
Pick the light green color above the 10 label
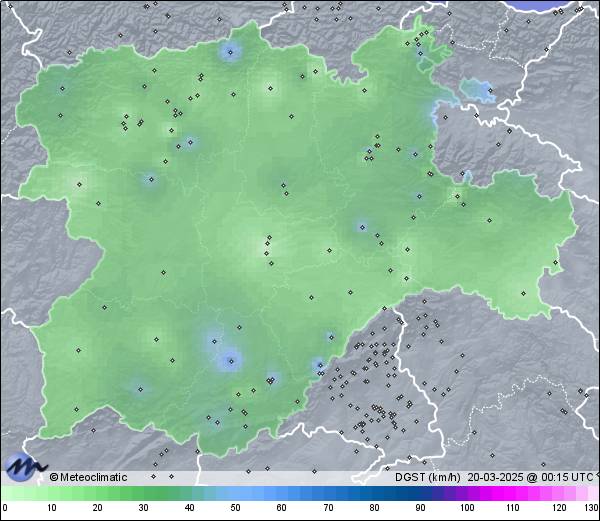tap(52, 493)
